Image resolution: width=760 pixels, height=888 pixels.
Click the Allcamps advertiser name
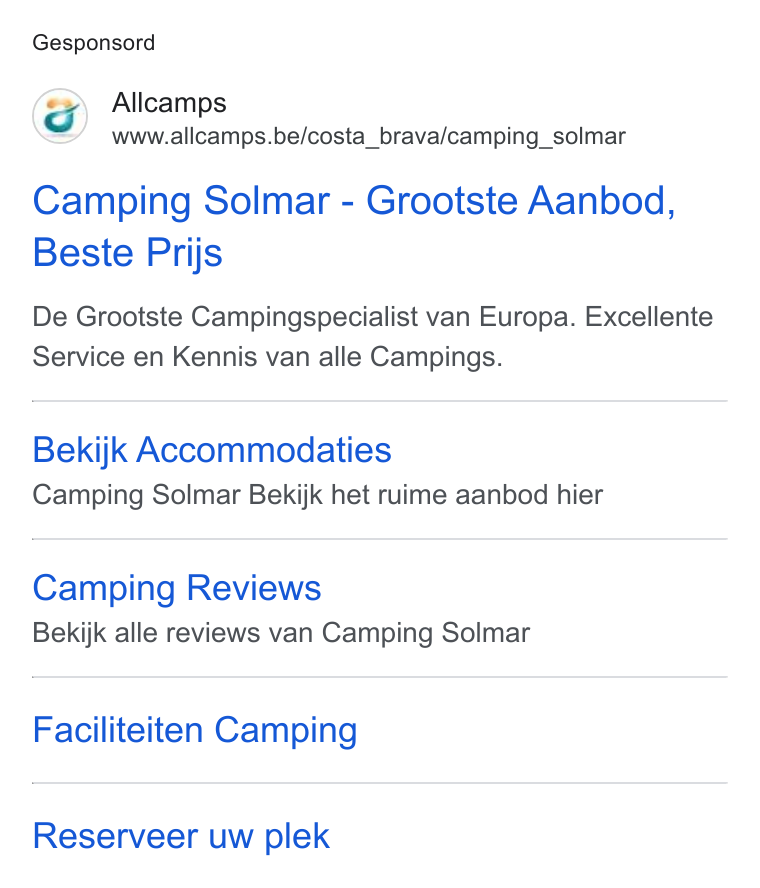pyautogui.click(x=169, y=103)
